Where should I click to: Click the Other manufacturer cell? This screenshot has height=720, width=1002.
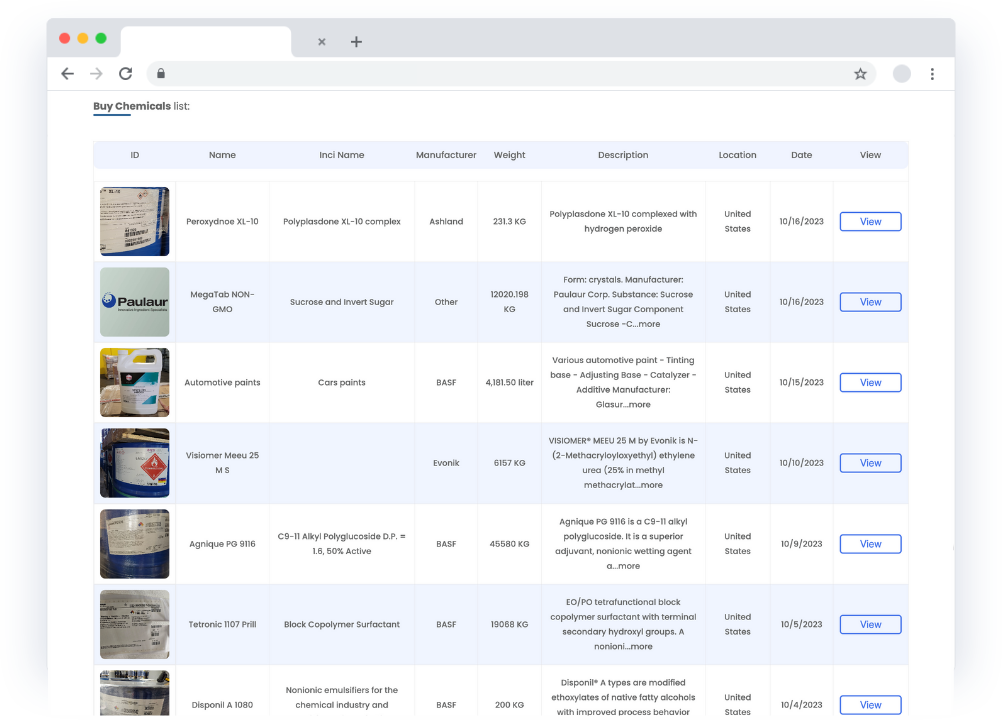click(446, 302)
